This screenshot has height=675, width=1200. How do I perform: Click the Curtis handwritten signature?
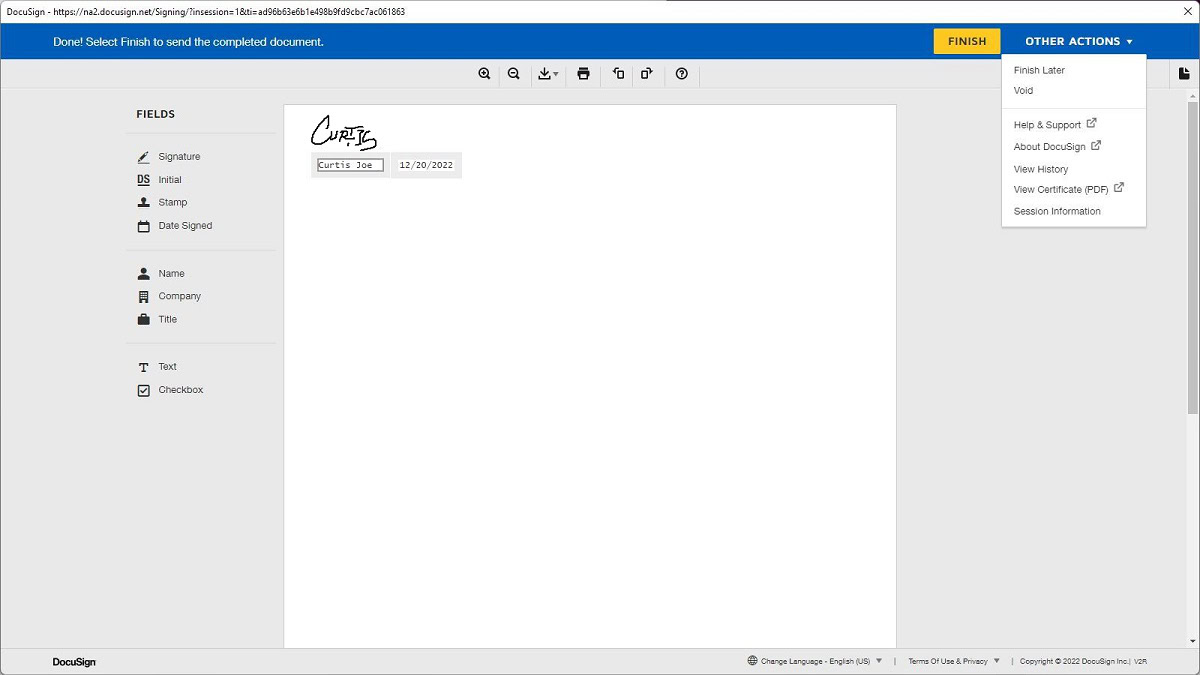(x=343, y=132)
